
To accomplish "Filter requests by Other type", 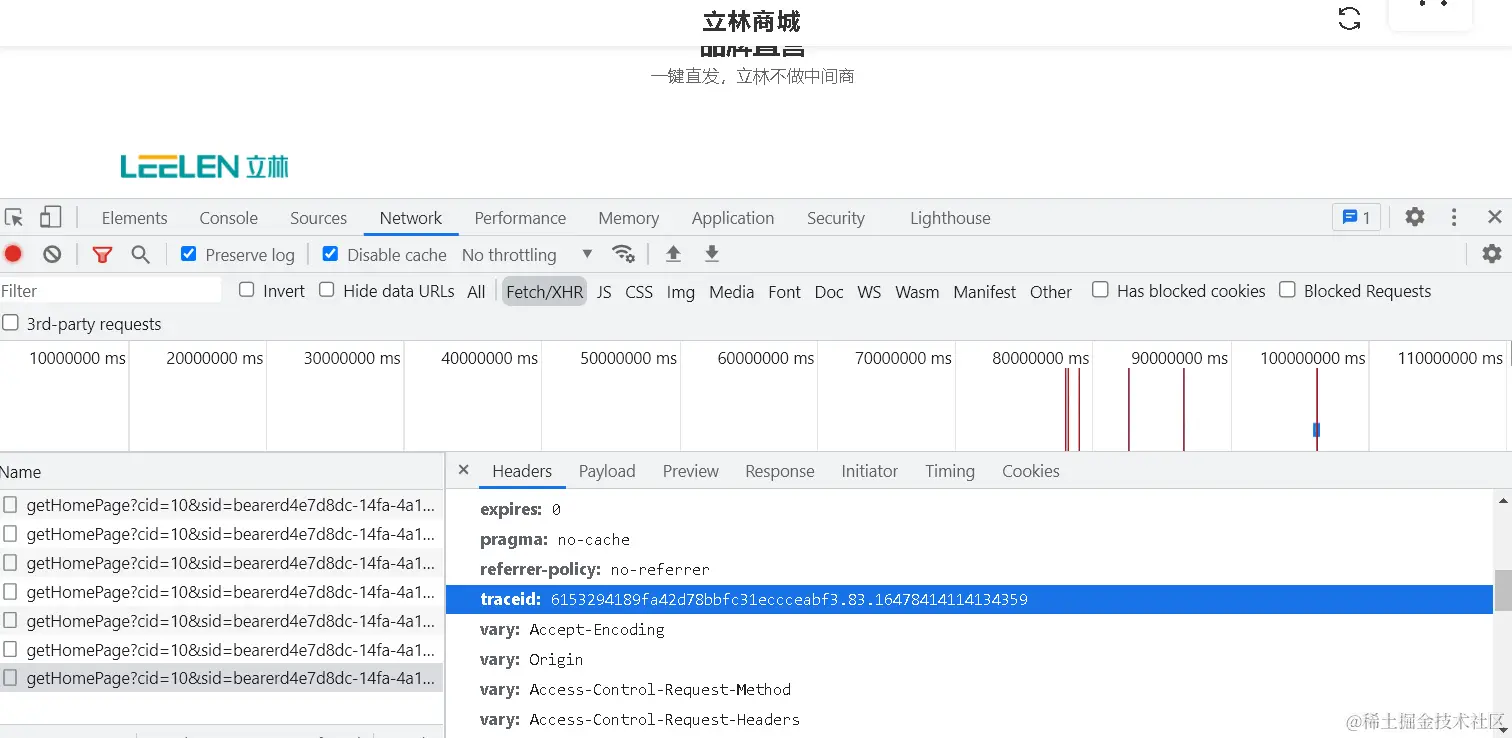I will (x=1050, y=291).
